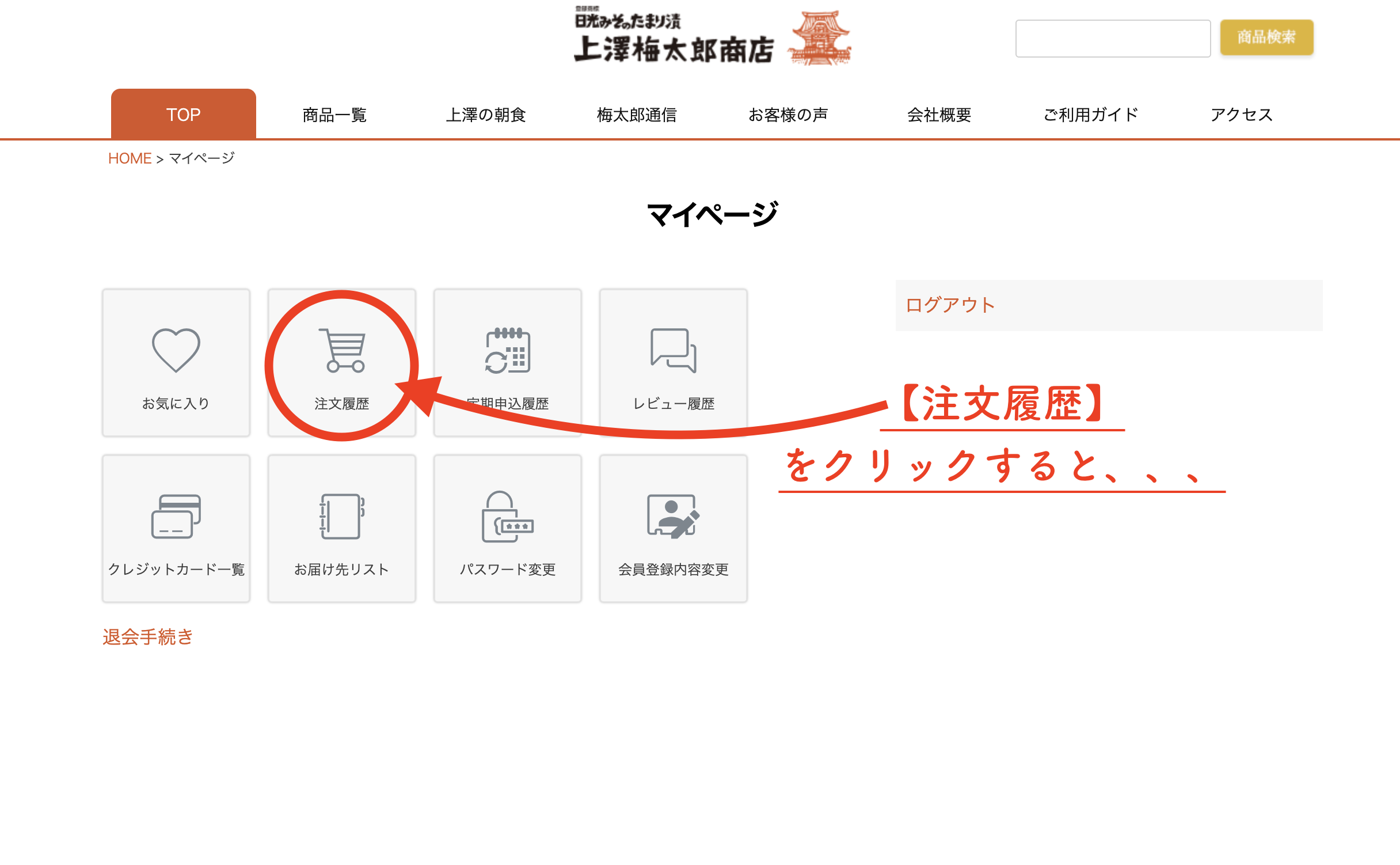This screenshot has height=865, width=1400.
Task: Open the credit card list icon
Action: 176,516
